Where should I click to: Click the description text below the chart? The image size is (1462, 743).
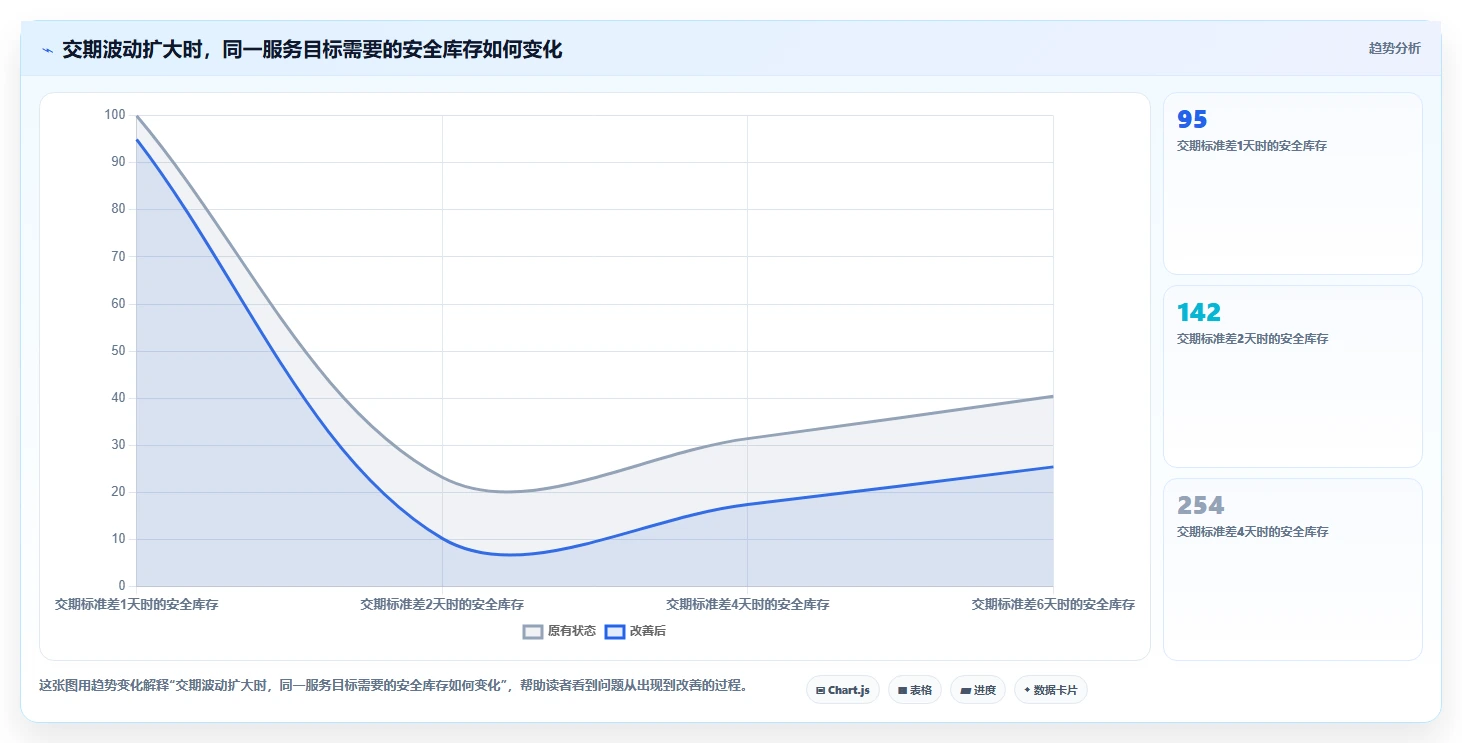coord(393,686)
